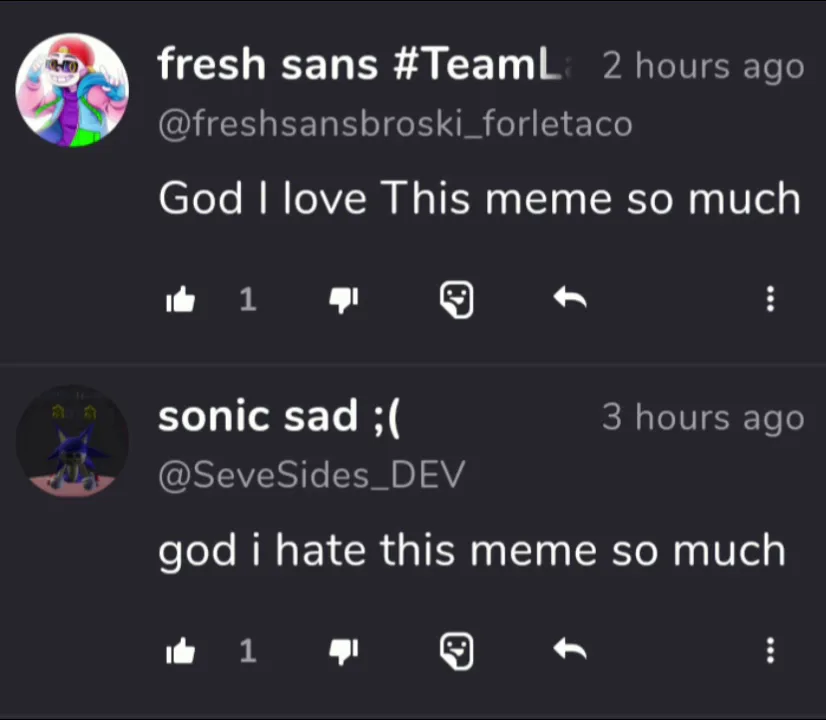Viewport: 826px width, 720px height.
Task: Open reaction picker on fresh sans's comment
Action: (456, 299)
